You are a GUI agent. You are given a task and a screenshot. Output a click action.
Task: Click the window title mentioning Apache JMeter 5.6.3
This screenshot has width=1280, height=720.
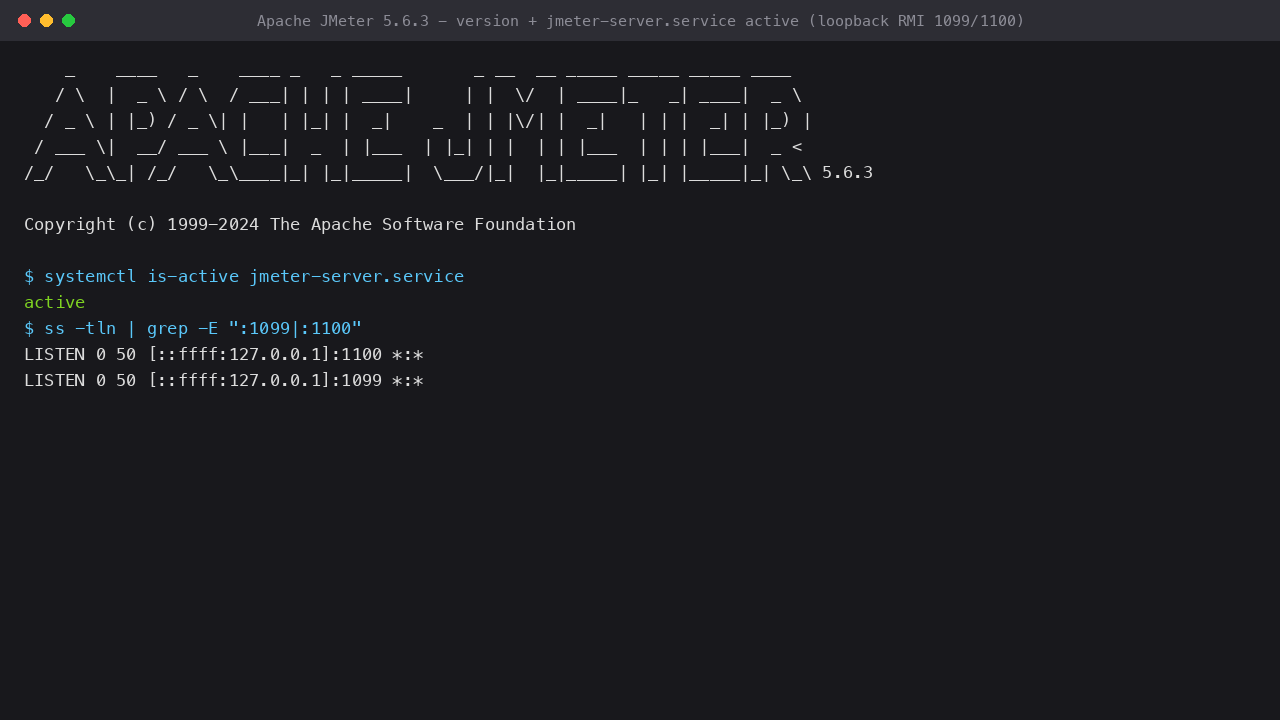point(640,20)
